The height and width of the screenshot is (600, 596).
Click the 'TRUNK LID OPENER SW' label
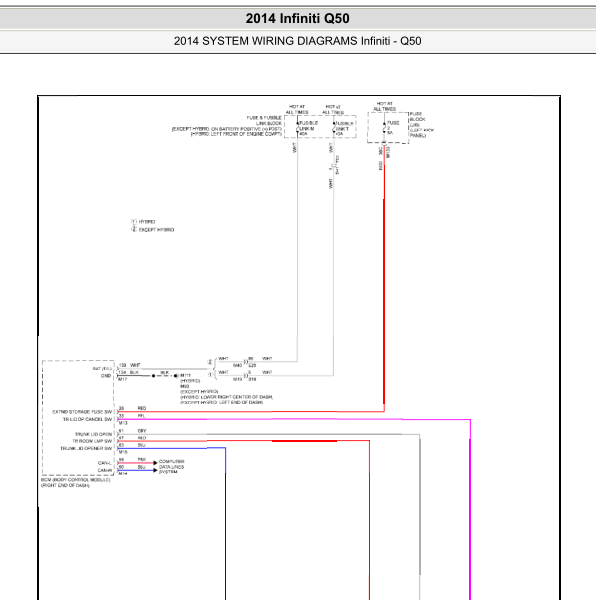pos(86,448)
